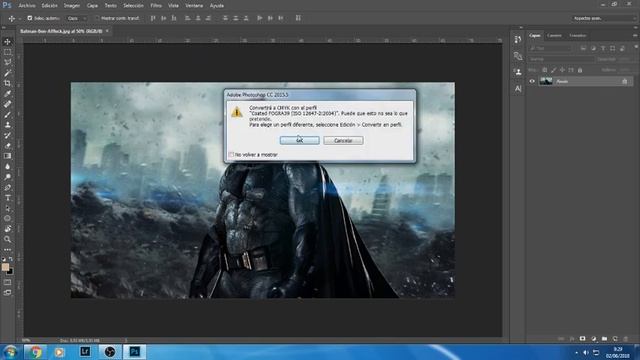Click Create new layer icon at panel bottom

615,339
